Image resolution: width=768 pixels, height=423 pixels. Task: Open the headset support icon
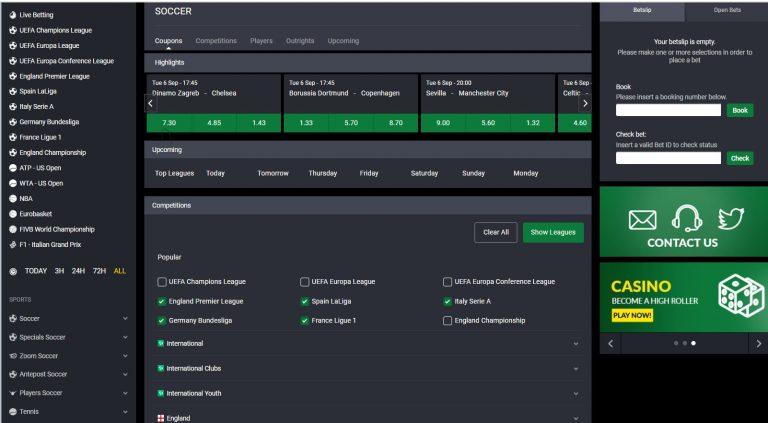coord(686,218)
